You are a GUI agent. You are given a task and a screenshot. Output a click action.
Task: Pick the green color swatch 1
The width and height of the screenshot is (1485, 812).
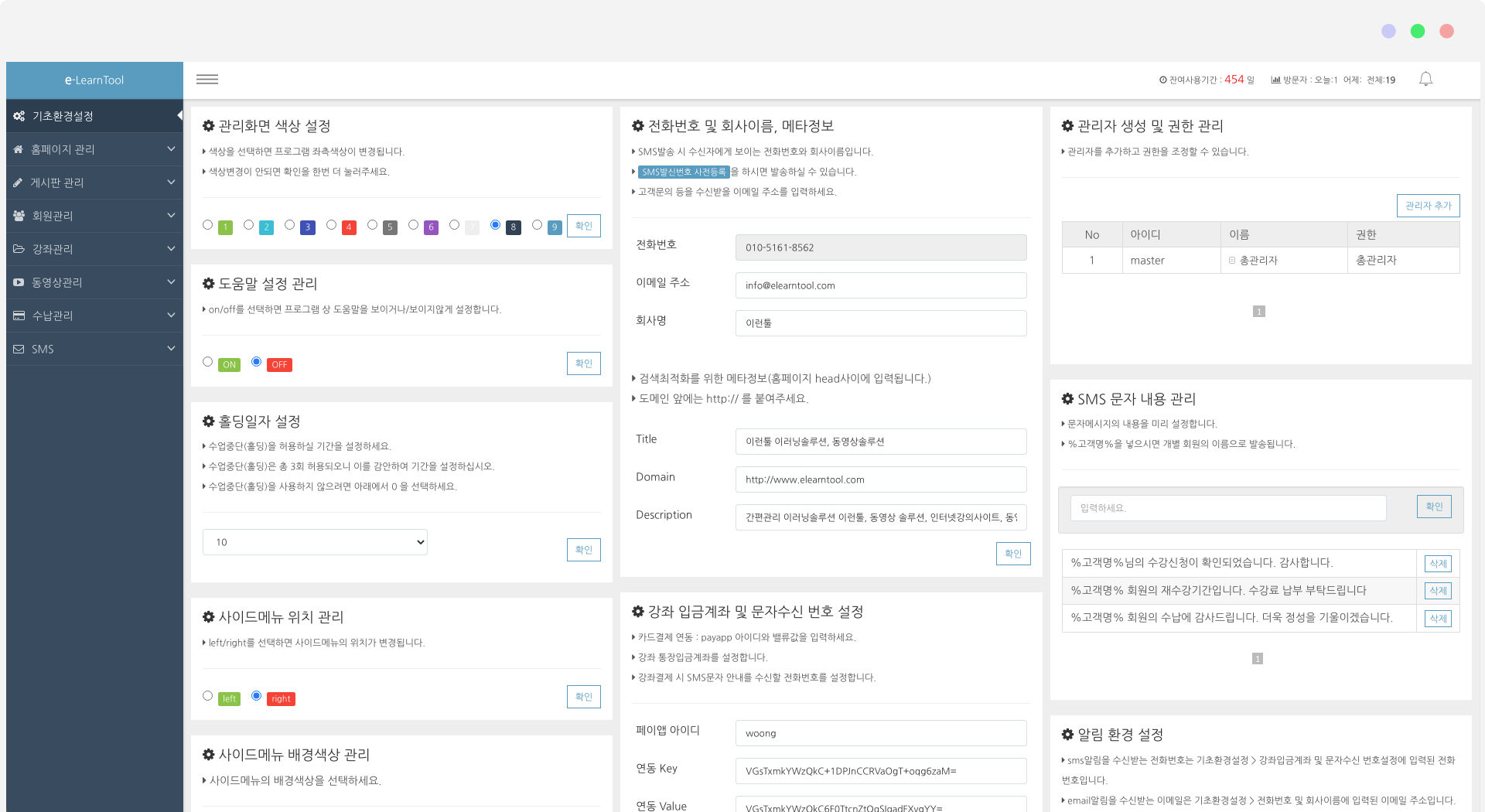coord(226,227)
